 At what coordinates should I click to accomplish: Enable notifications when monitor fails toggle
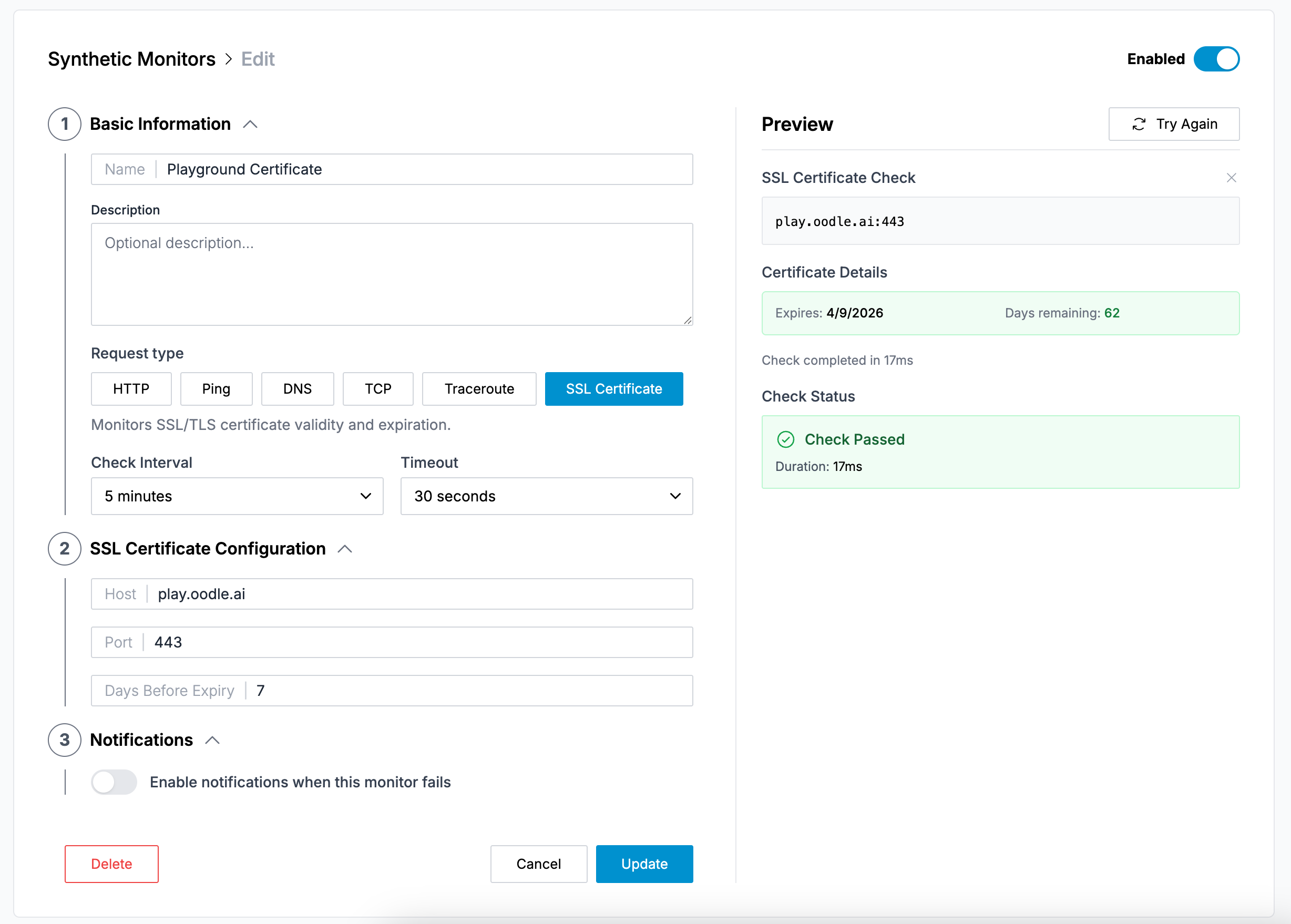(114, 782)
